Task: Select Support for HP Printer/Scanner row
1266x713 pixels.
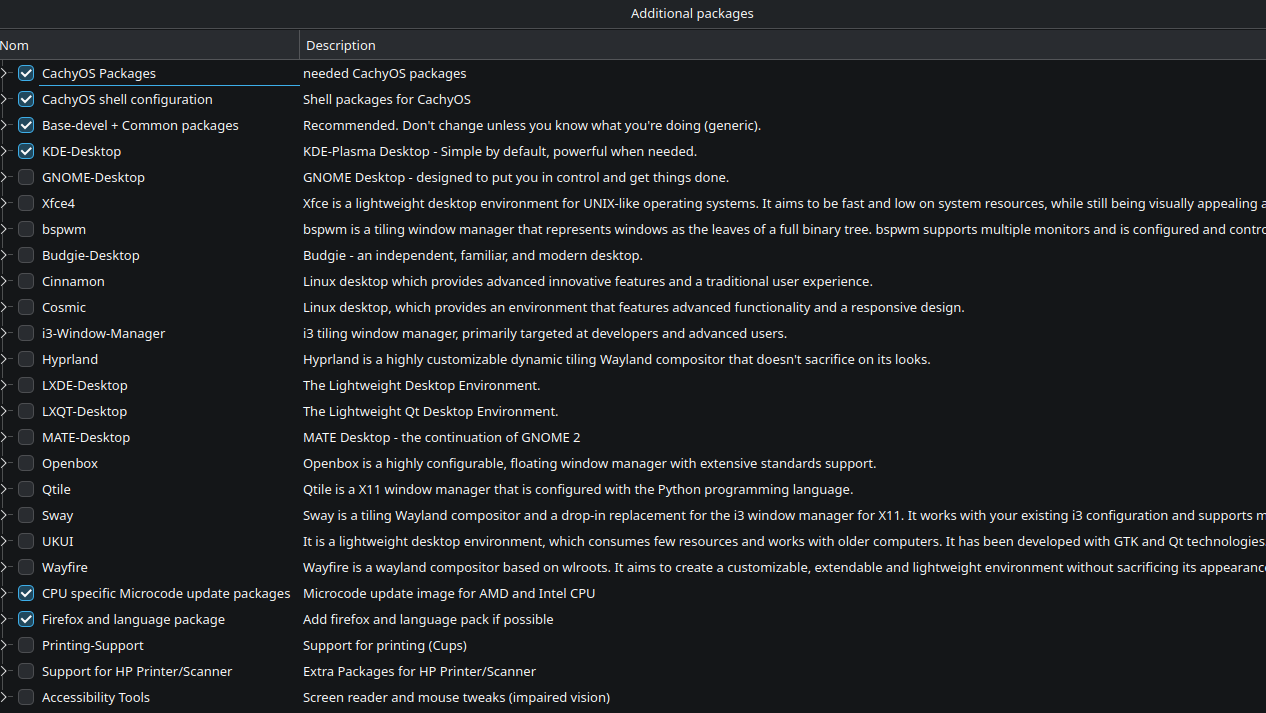Action: [x=137, y=671]
